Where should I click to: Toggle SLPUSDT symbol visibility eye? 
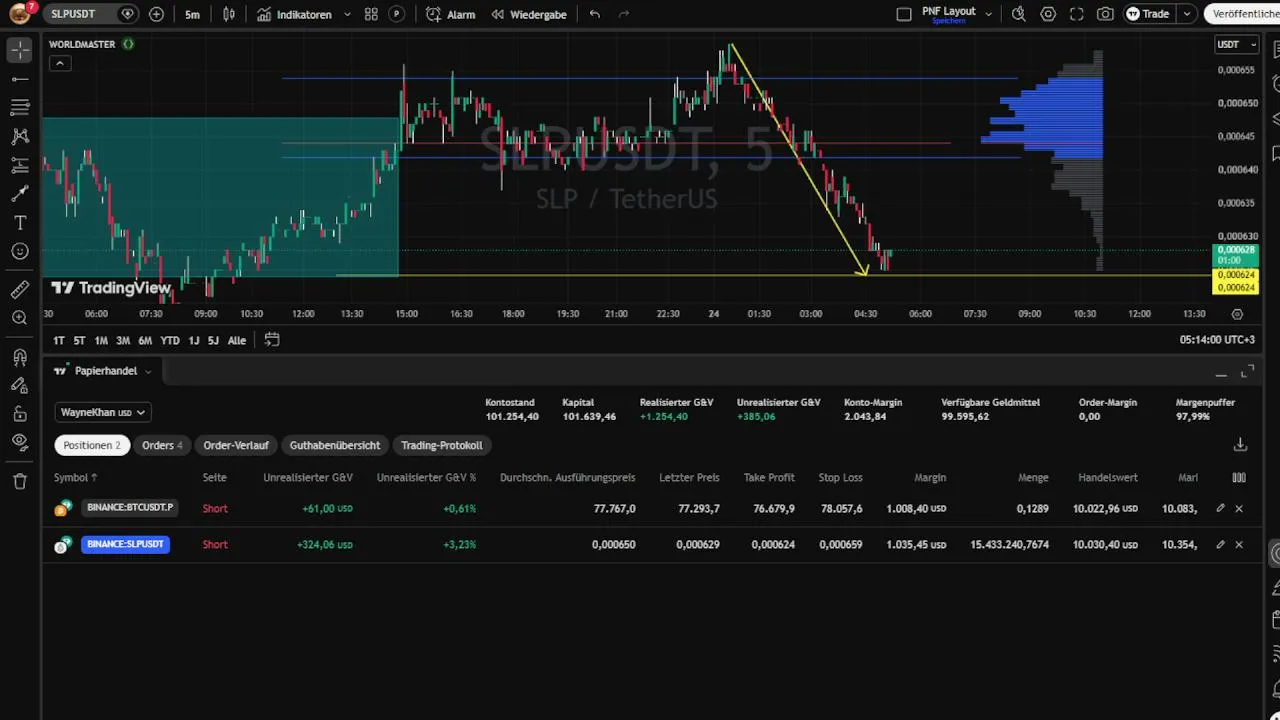[127, 14]
